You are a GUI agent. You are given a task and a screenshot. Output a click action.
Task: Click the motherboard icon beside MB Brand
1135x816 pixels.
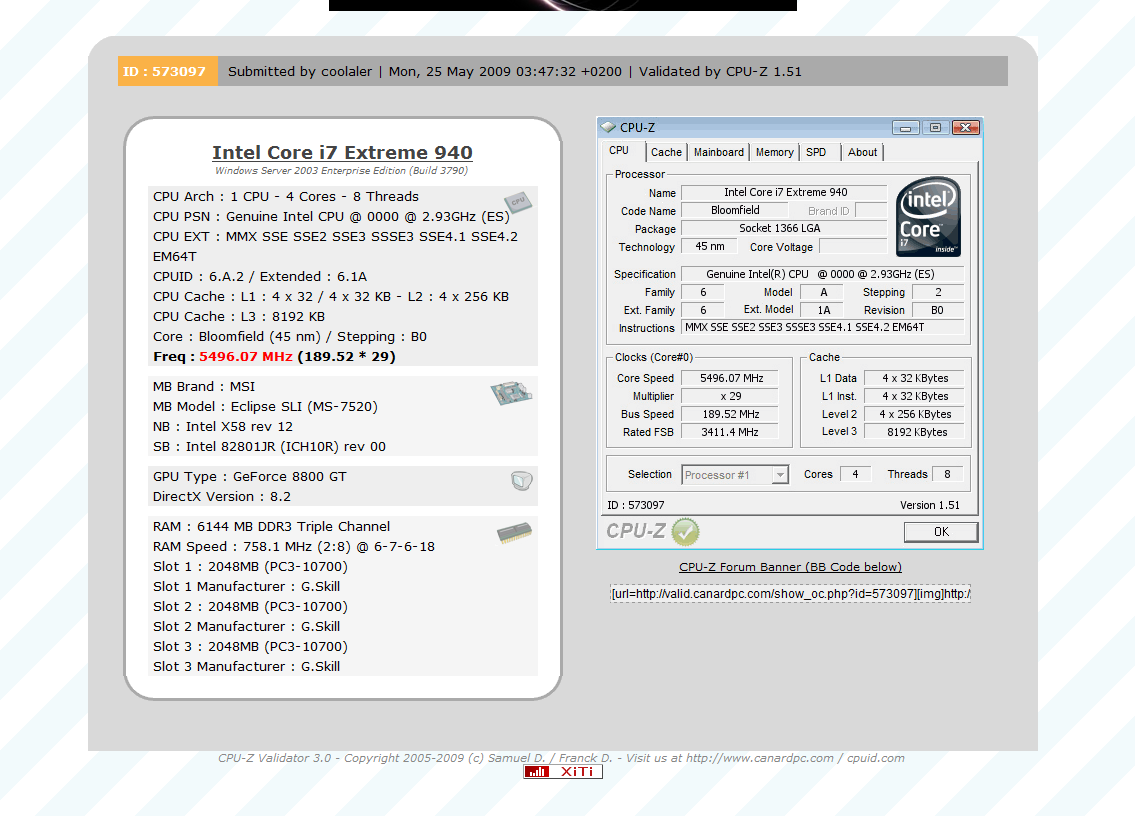[511, 392]
